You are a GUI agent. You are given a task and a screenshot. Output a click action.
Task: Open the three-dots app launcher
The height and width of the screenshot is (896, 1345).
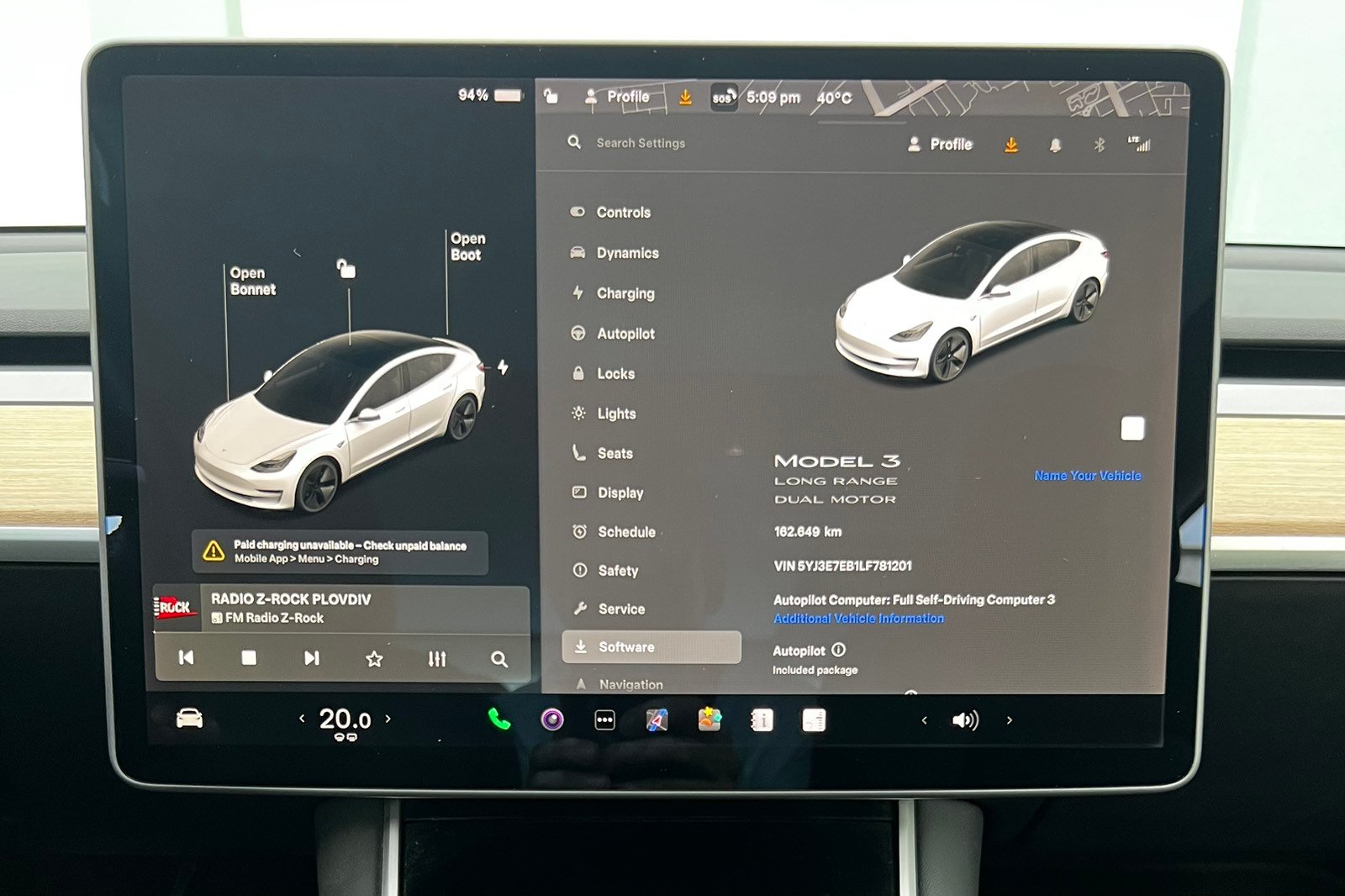coord(604,720)
